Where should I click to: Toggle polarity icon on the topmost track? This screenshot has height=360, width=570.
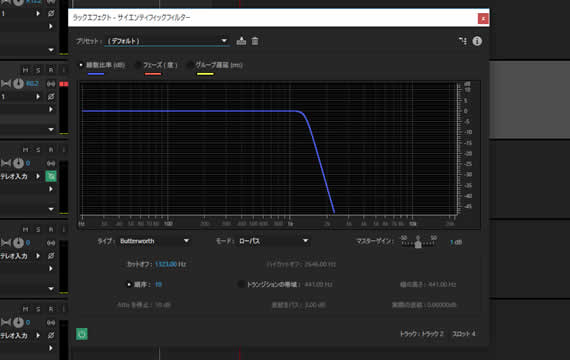(x=51, y=13)
